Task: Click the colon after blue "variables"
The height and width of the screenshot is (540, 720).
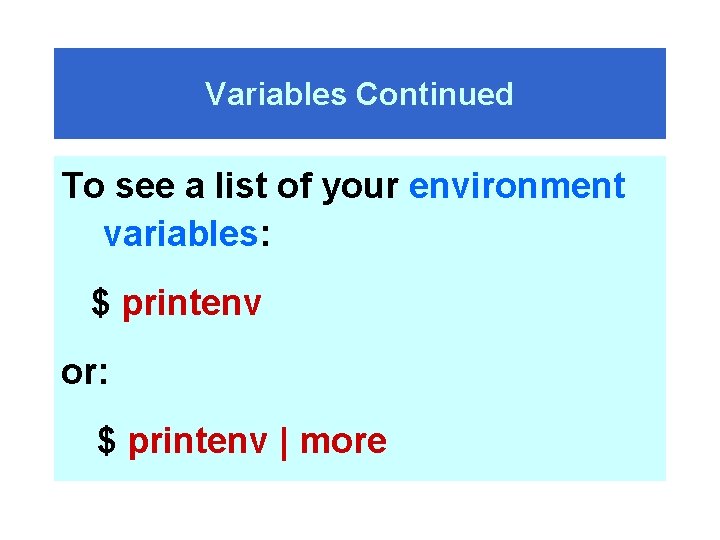Action: coord(265,236)
